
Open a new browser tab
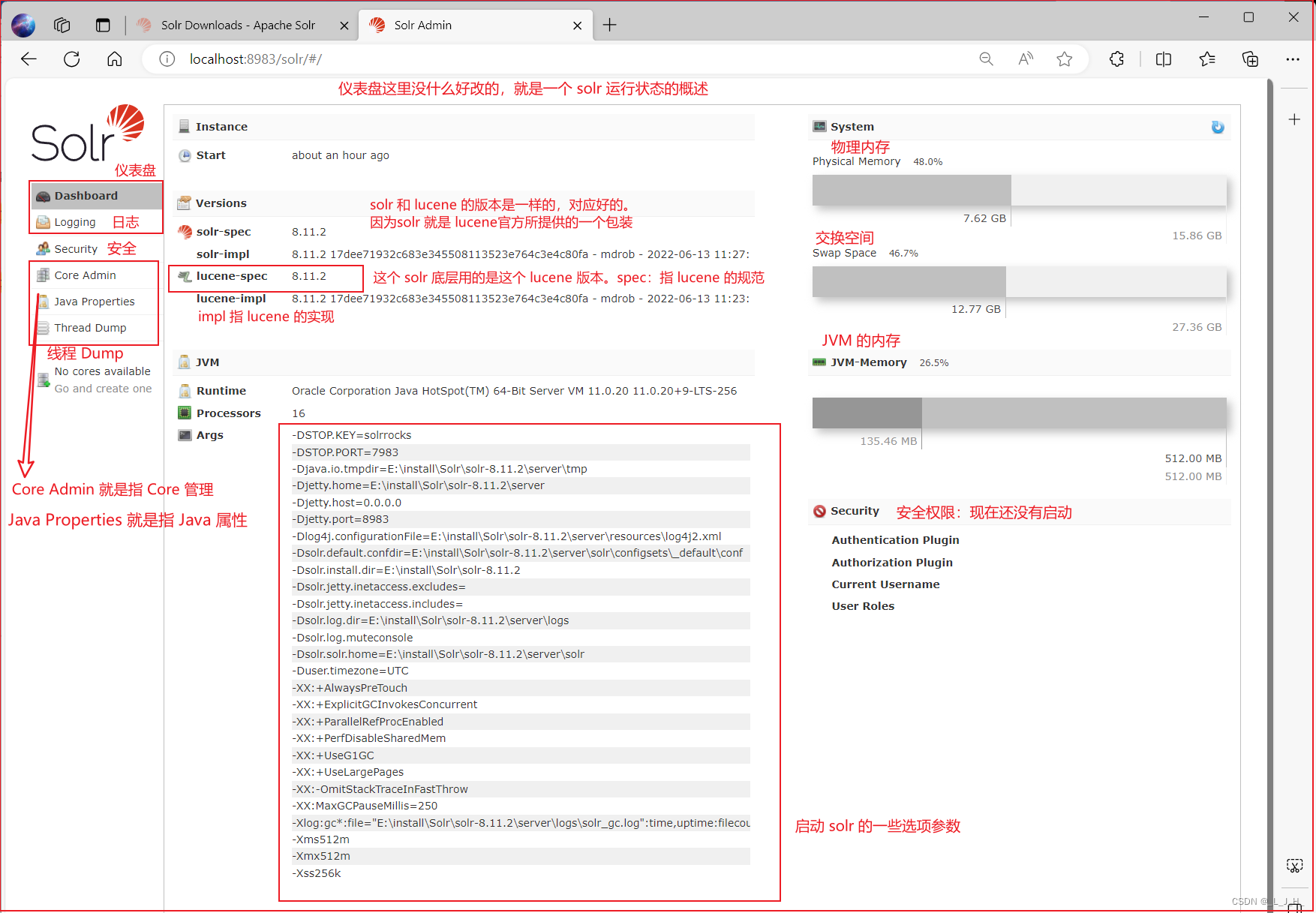pyautogui.click(x=610, y=25)
